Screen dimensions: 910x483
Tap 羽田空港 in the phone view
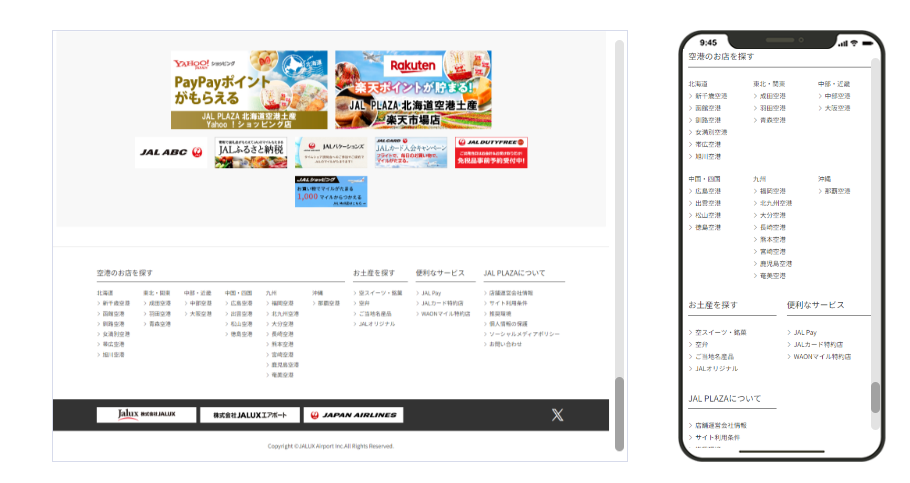[772, 108]
